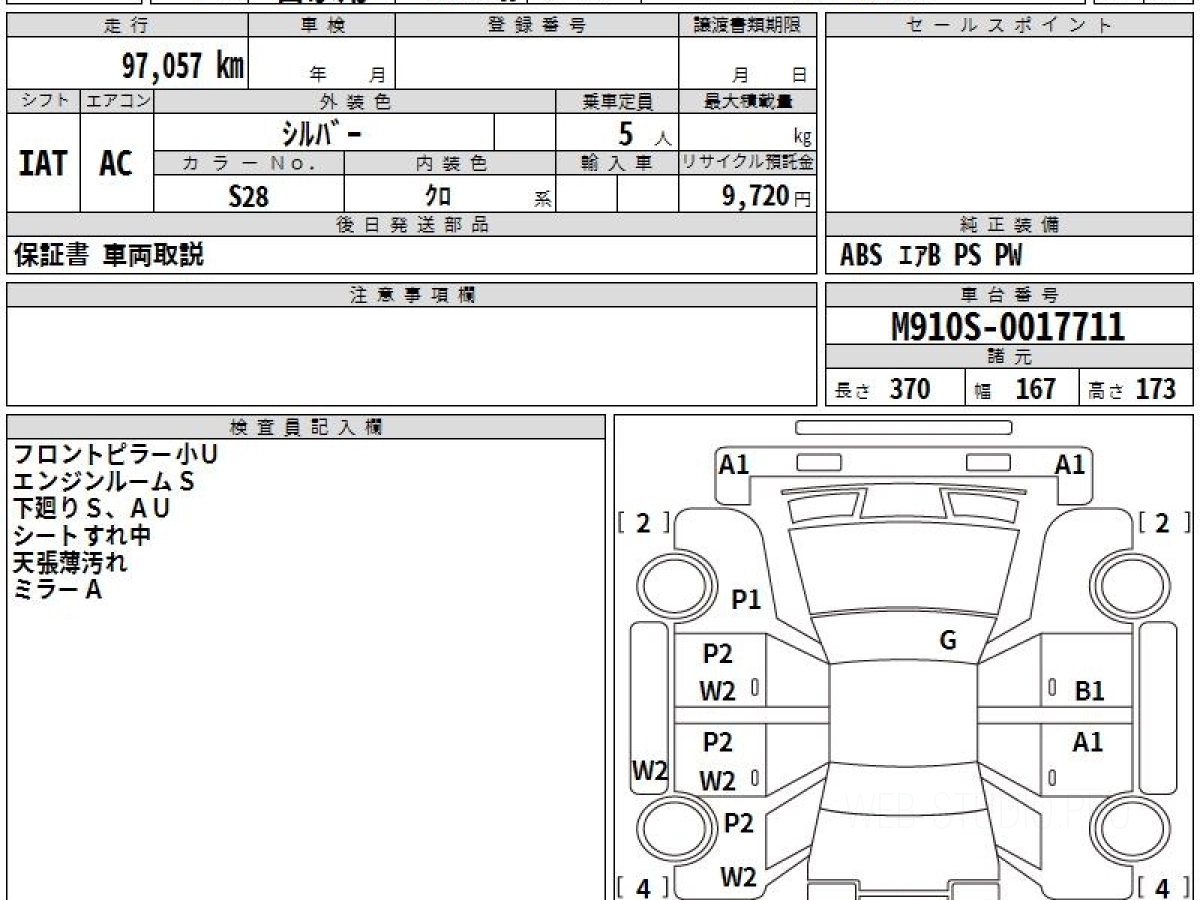This screenshot has width=1200, height=900.
Task: Click the エアコン label
Action: pos(117,101)
